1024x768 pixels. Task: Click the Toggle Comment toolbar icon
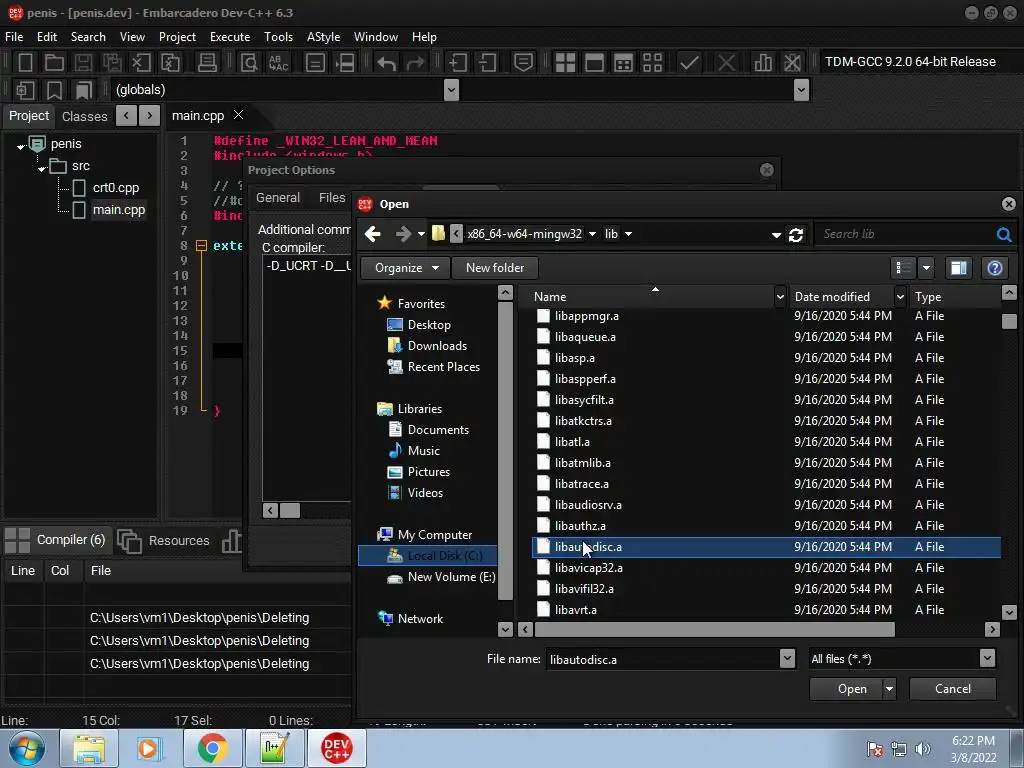point(523,63)
